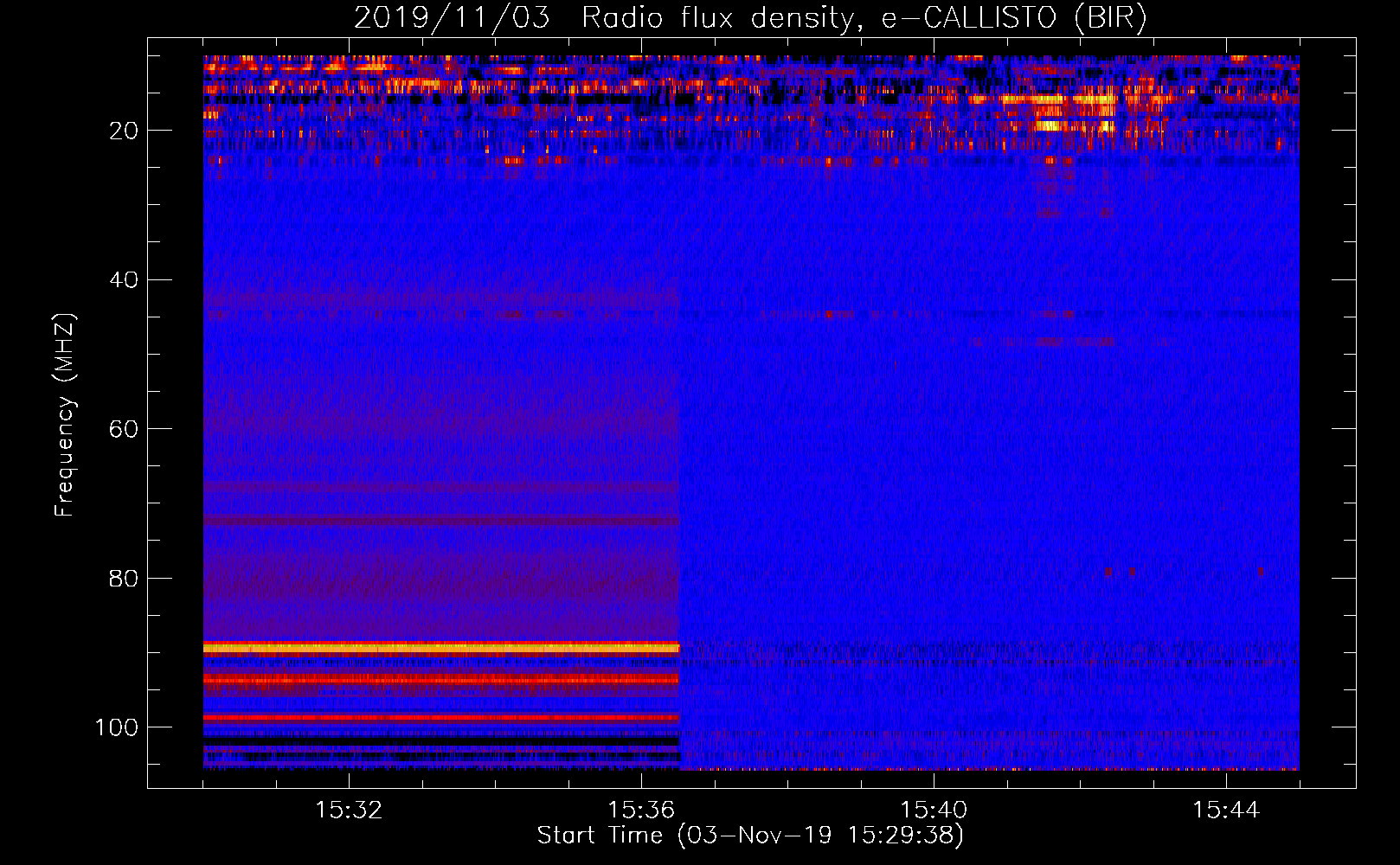Click the 'Frequency (MHZ)' axis label
Screen dimensions: 1400x865
point(65,414)
